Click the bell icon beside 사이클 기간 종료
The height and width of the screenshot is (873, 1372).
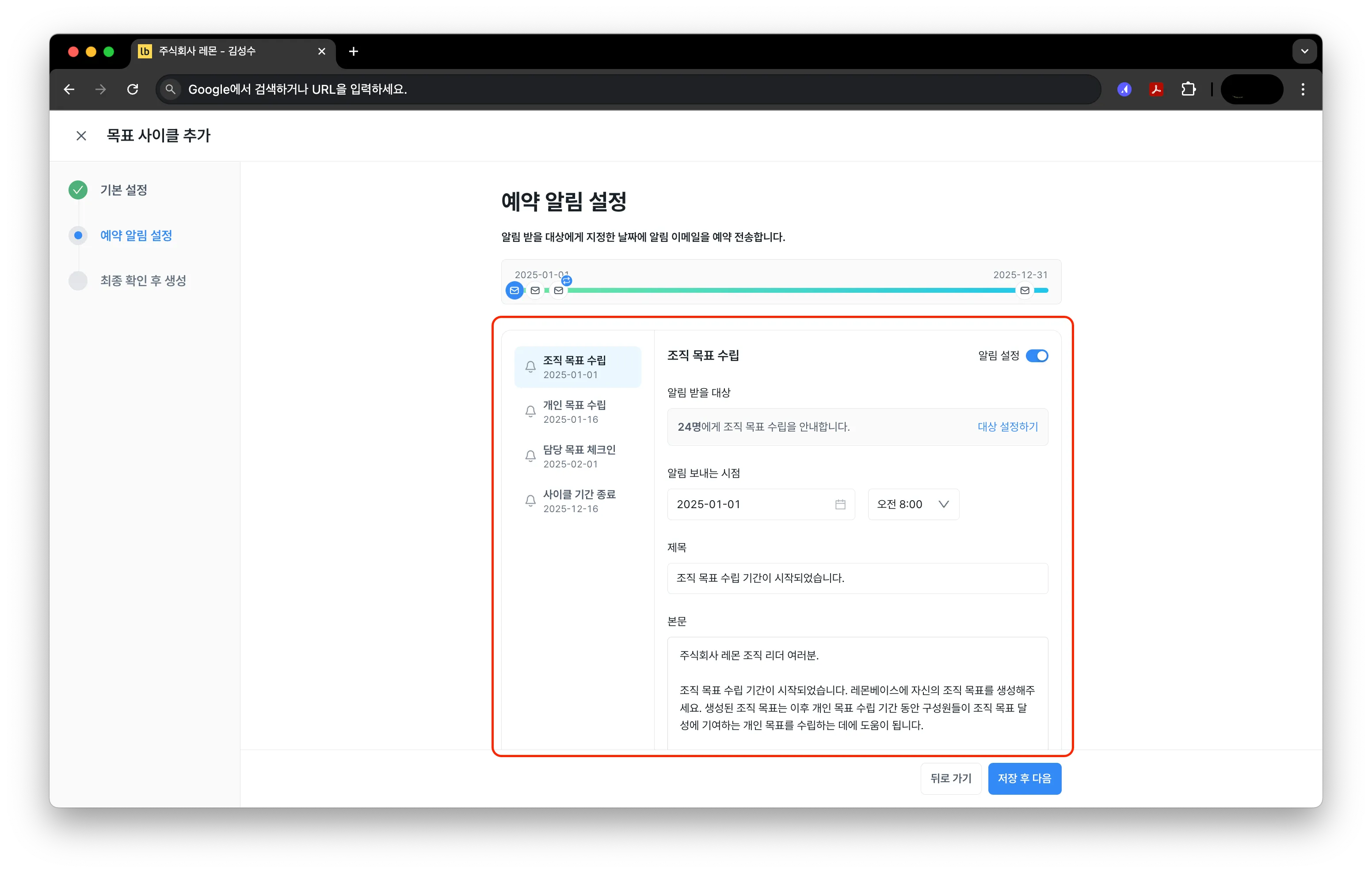pyautogui.click(x=530, y=501)
